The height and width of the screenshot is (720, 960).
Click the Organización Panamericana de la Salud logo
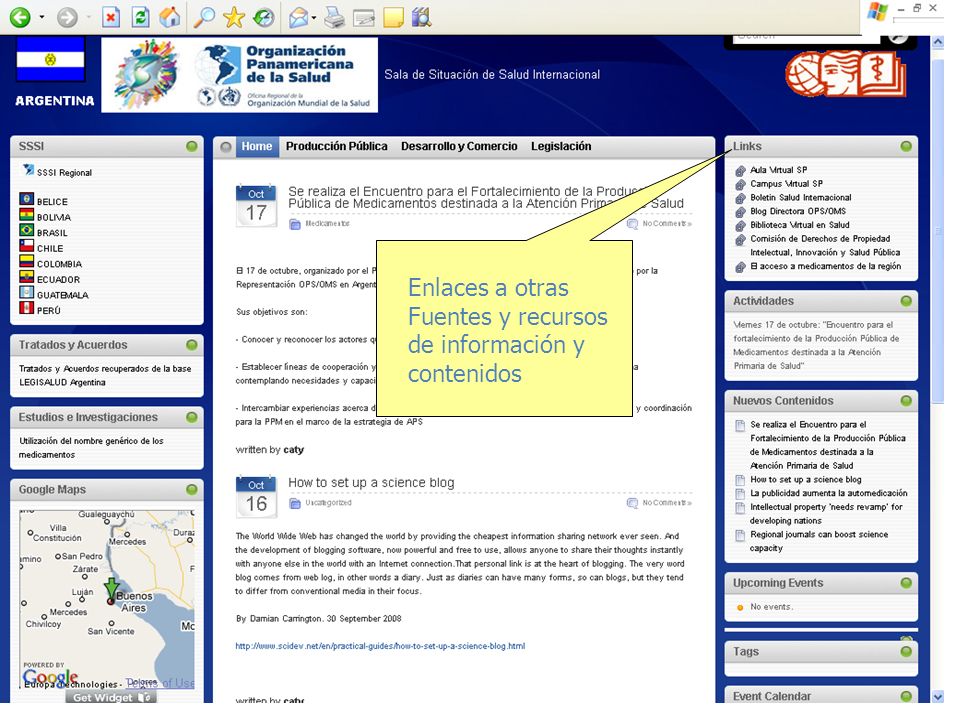(239, 75)
